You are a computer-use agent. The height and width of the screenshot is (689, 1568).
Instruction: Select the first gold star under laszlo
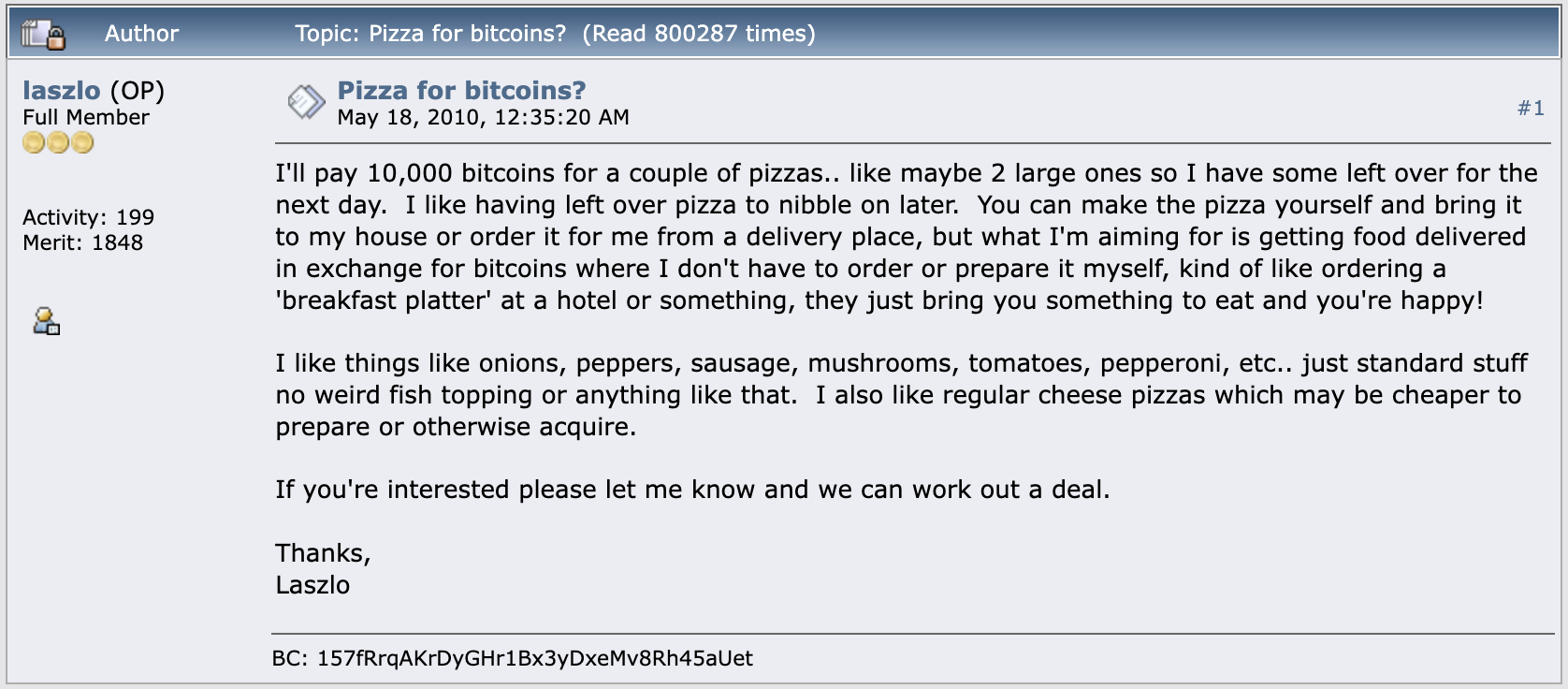coord(34,142)
